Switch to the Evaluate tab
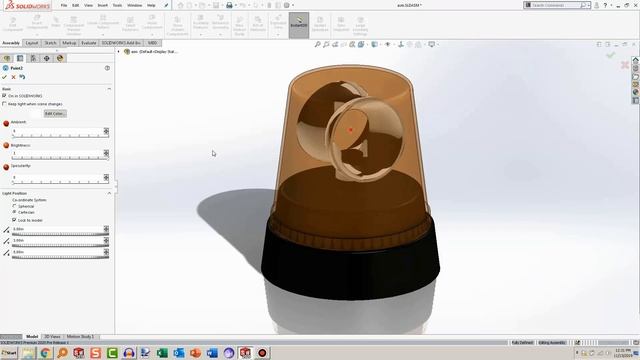 [89, 43]
